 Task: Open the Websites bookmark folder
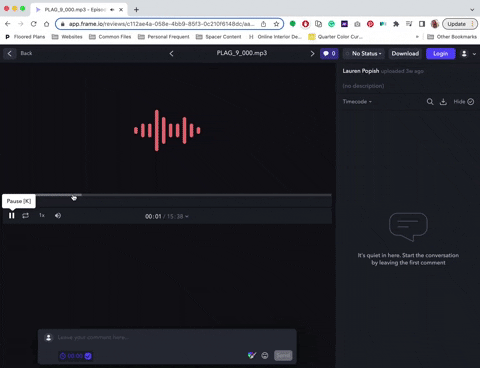click(67, 37)
